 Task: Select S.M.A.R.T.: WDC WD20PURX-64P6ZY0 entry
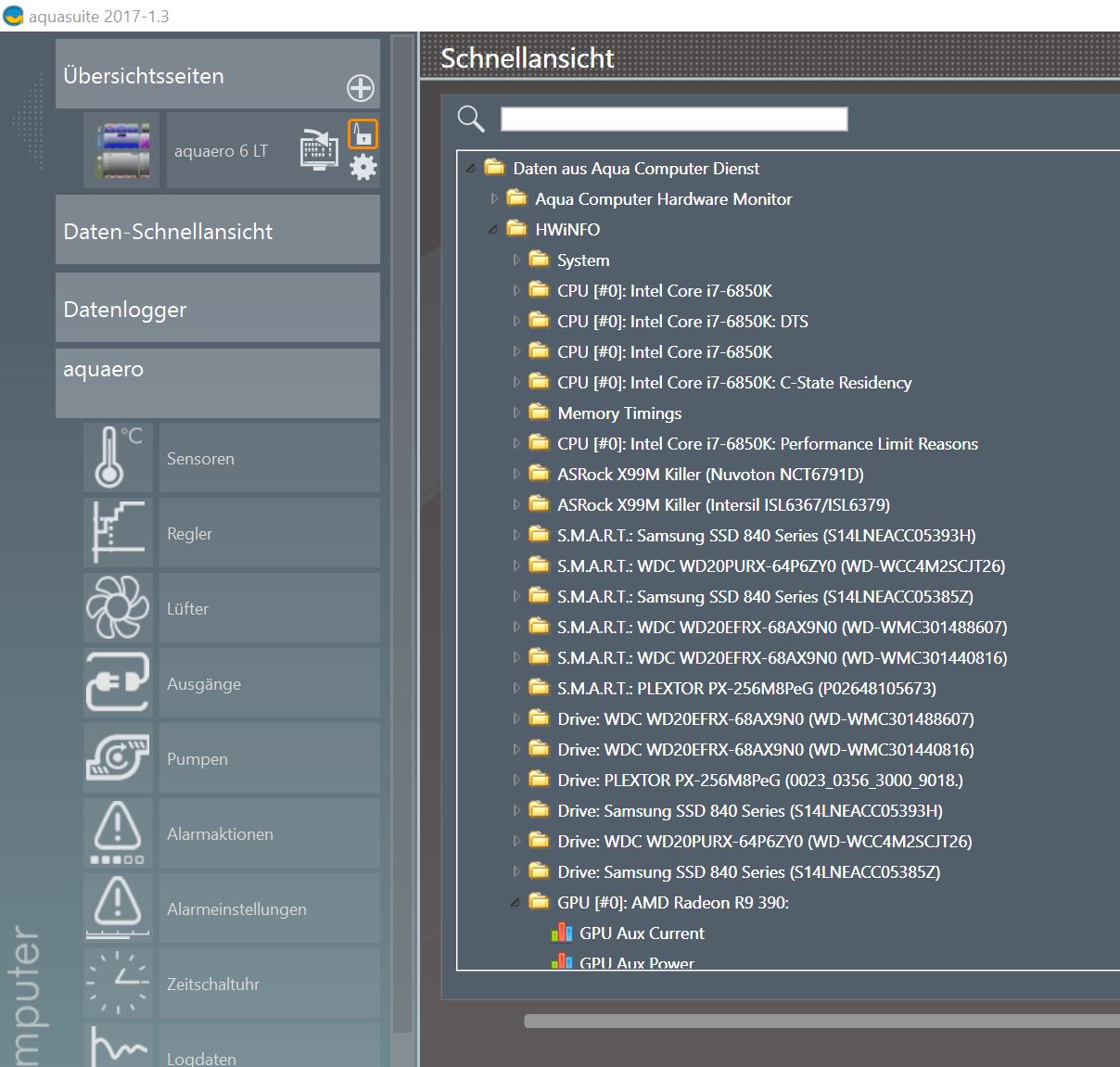tap(781, 565)
